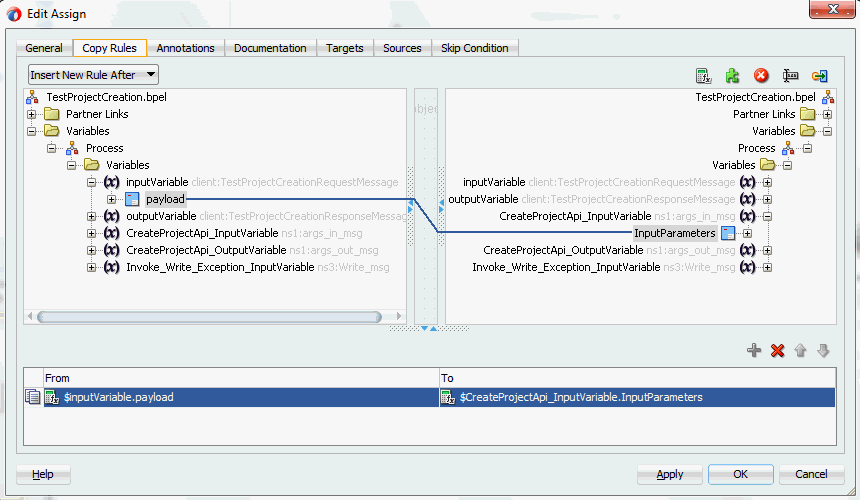Image resolution: width=860 pixels, height=500 pixels.
Task: Expand payload node in left tree
Action: pos(111,200)
